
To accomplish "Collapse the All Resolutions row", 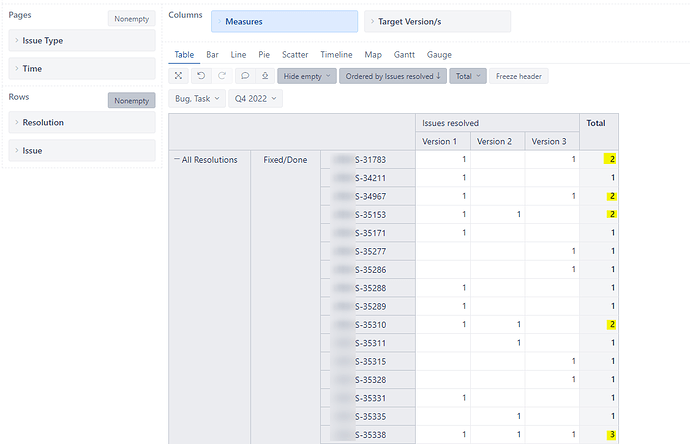I will coord(176,159).
